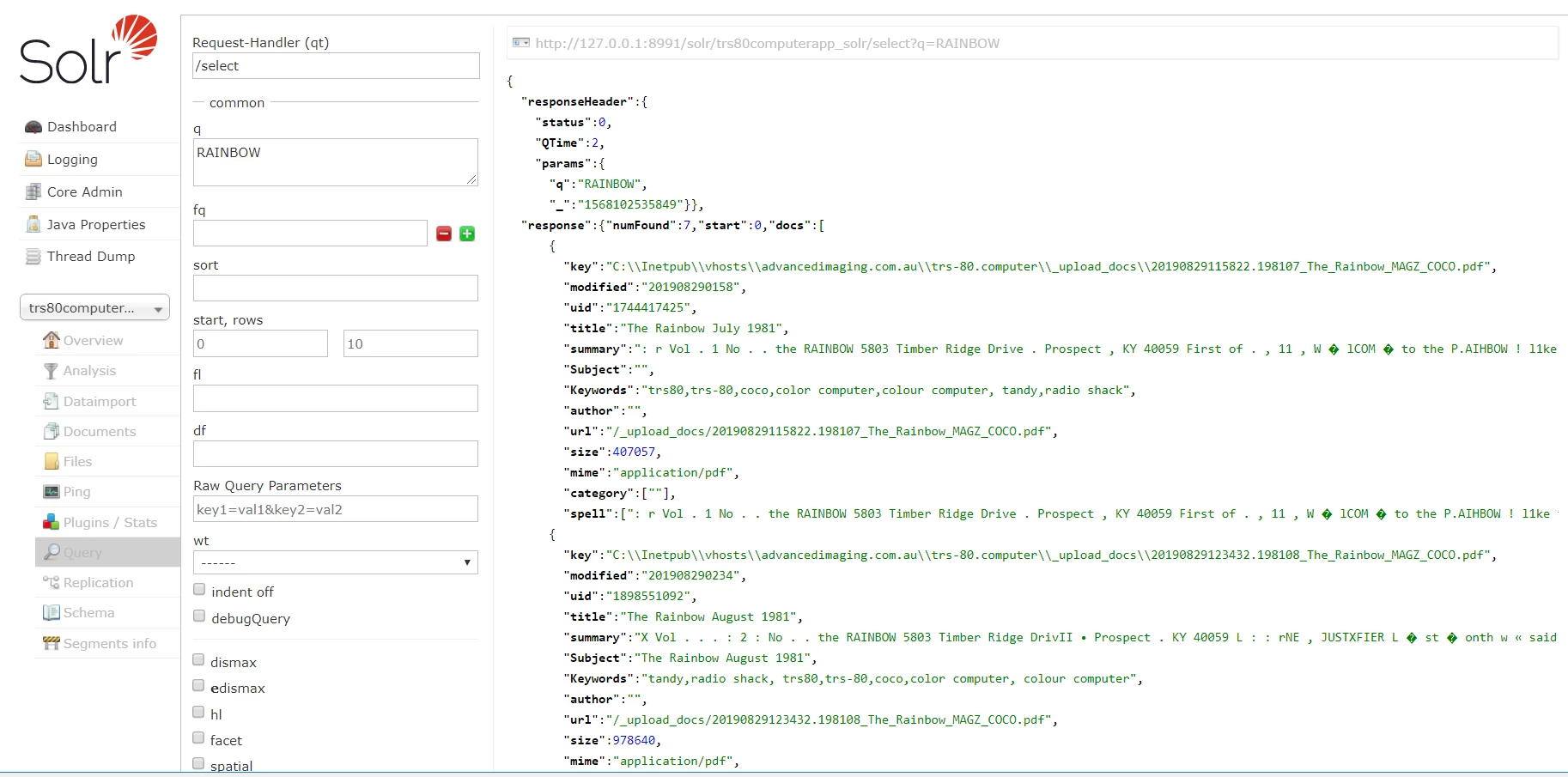Image resolution: width=1568 pixels, height=777 pixels.
Task: Click the start field showing 0
Action: click(260, 343)
